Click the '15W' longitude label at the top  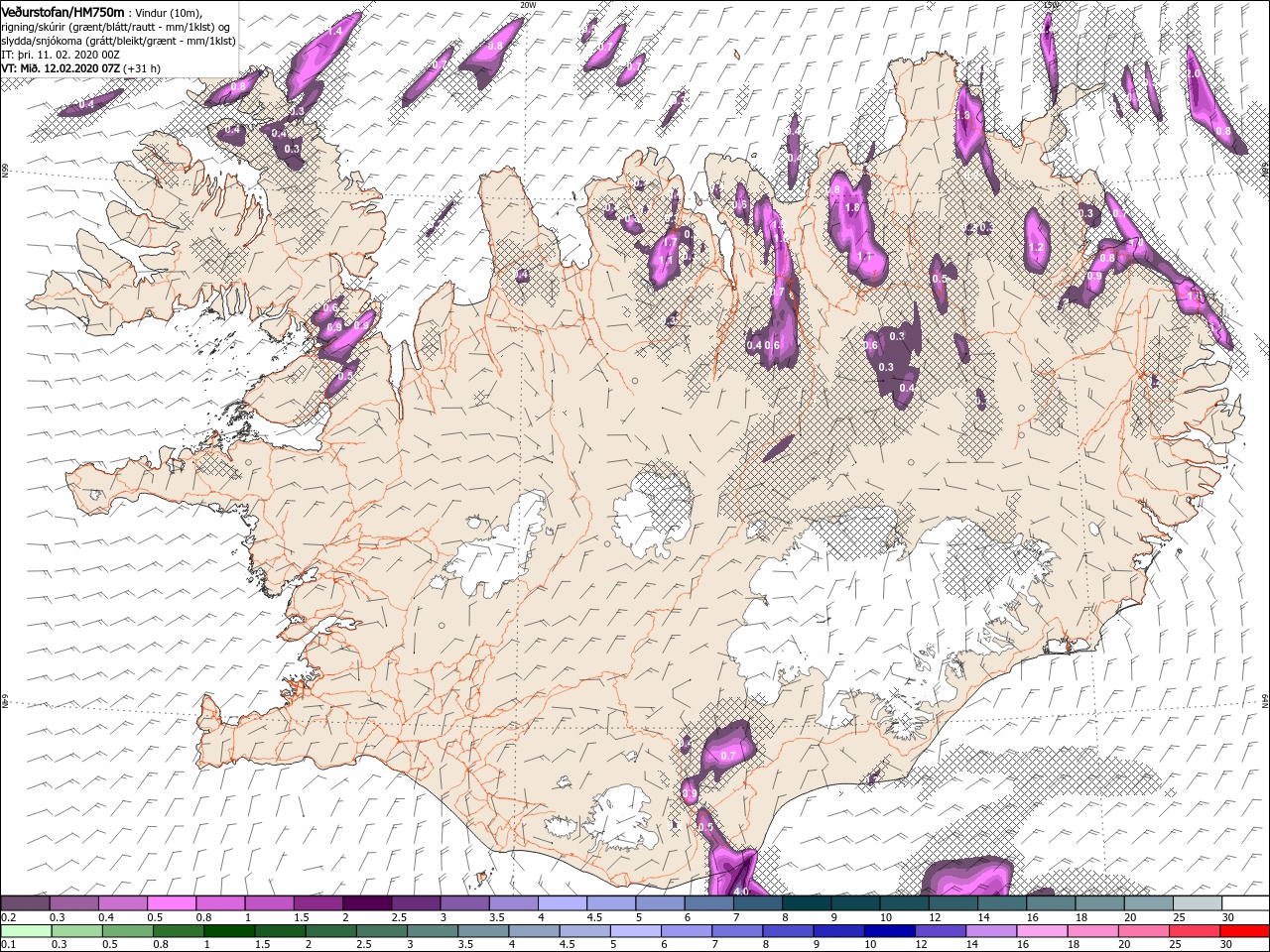click(1051, 5)
